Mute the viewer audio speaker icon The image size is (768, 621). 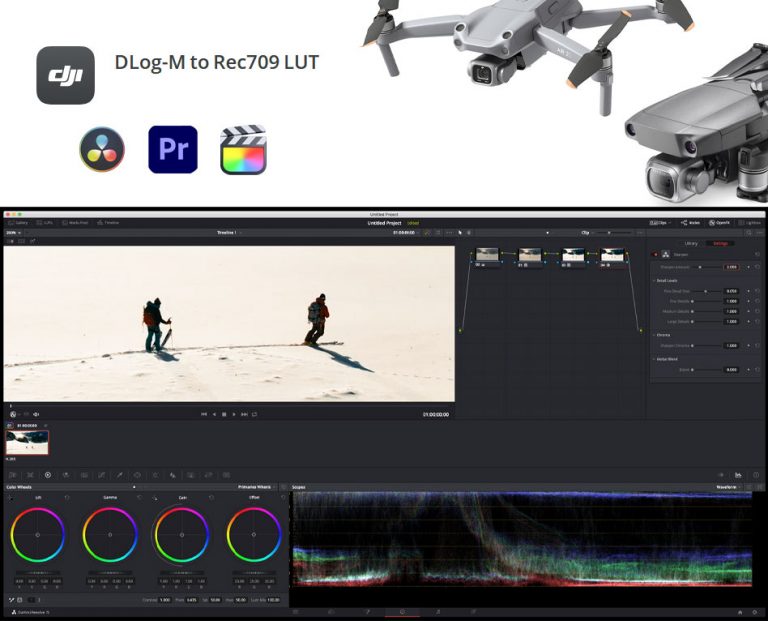pos(36,414)
